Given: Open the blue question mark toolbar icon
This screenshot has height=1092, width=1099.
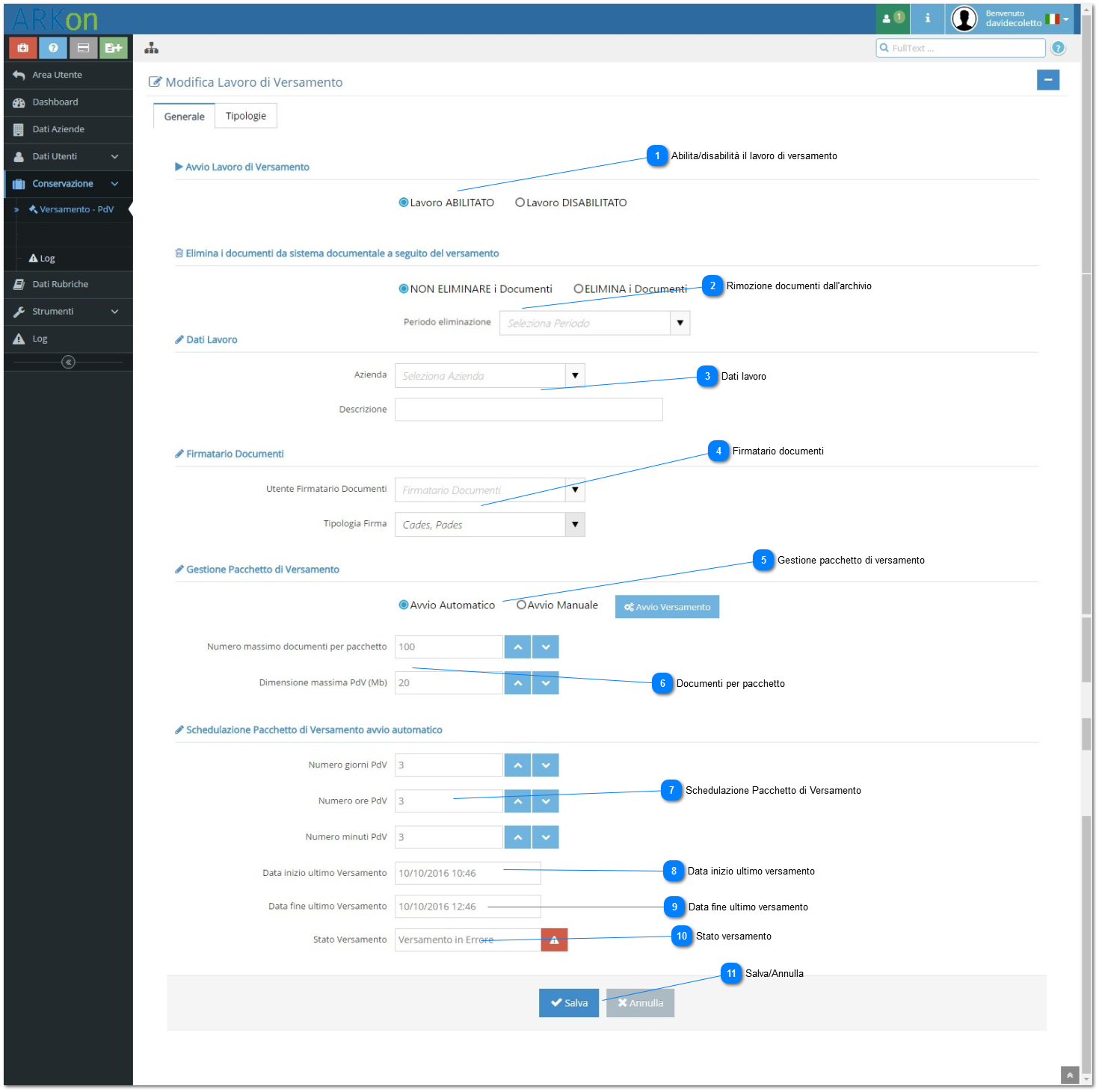Looking at the screenshot, I should click(x=53, y=48).
